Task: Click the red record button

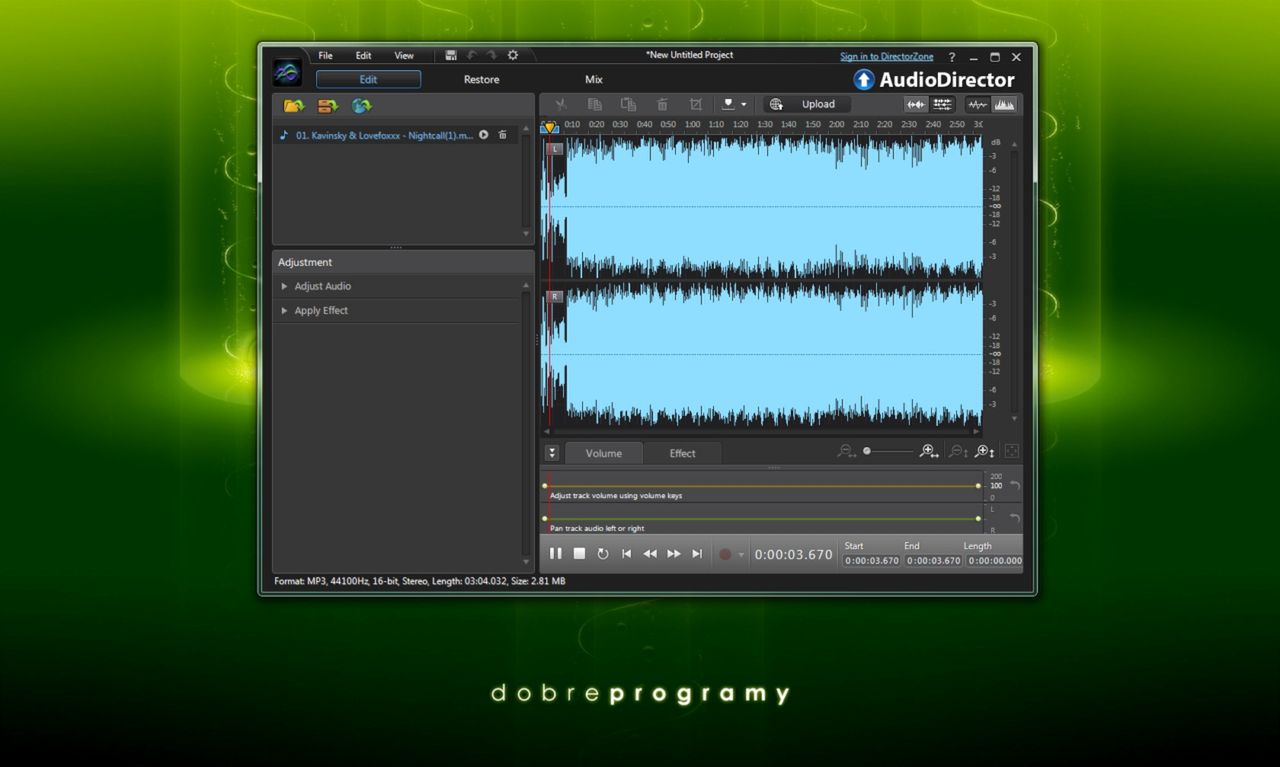Action: tap(725, 554)
